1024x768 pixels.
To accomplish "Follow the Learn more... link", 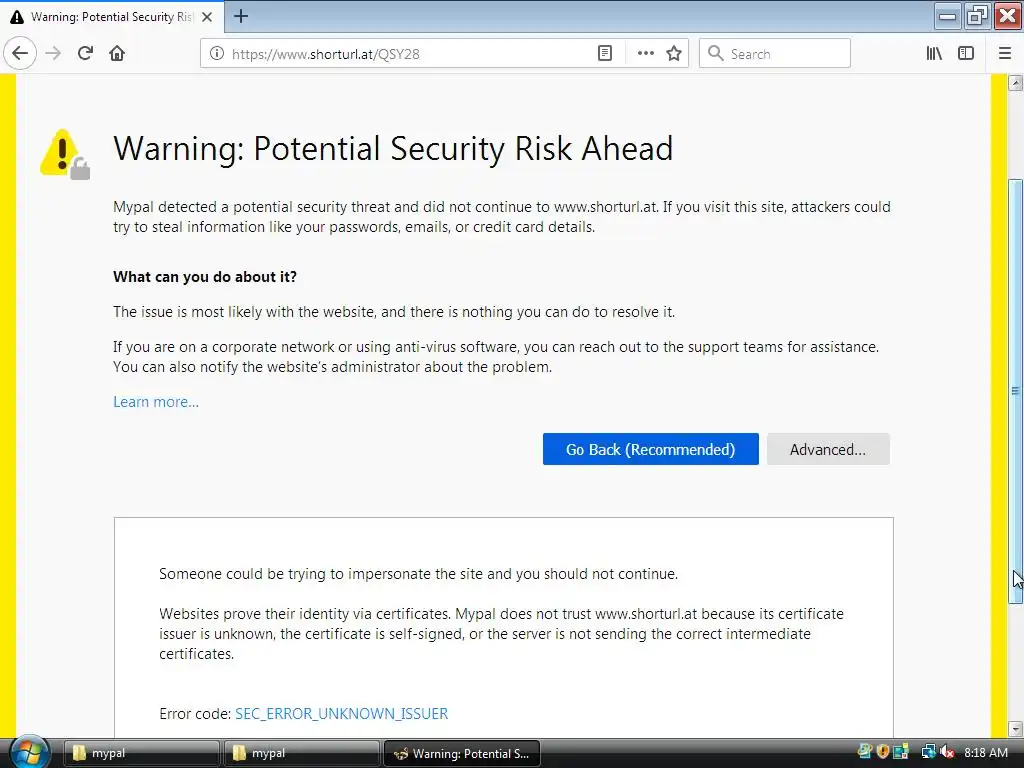I will click(x=156, y=402).
